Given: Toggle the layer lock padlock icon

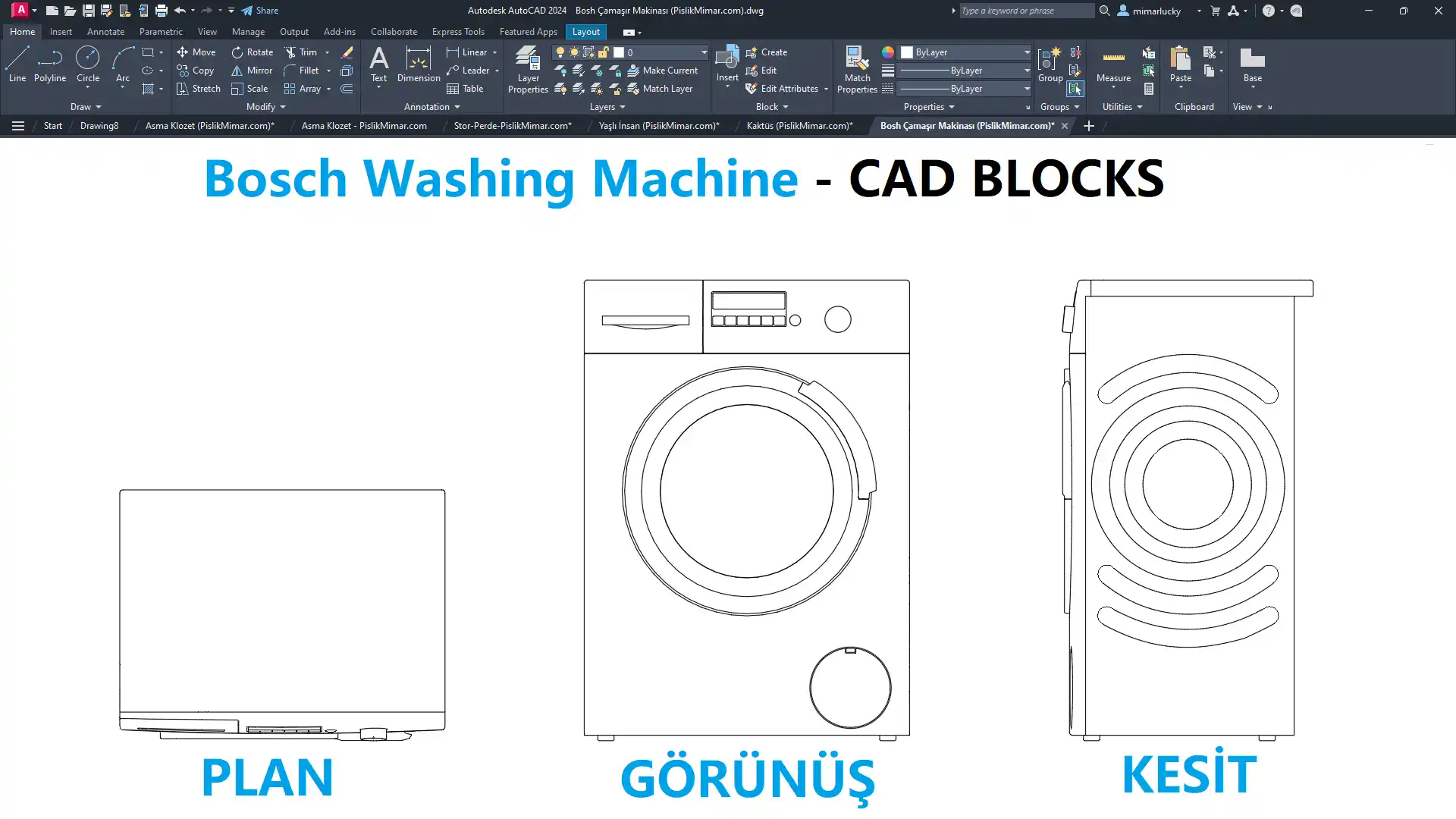Looking at the screenshot, I should pyautogui.click(x=604, y=52).
